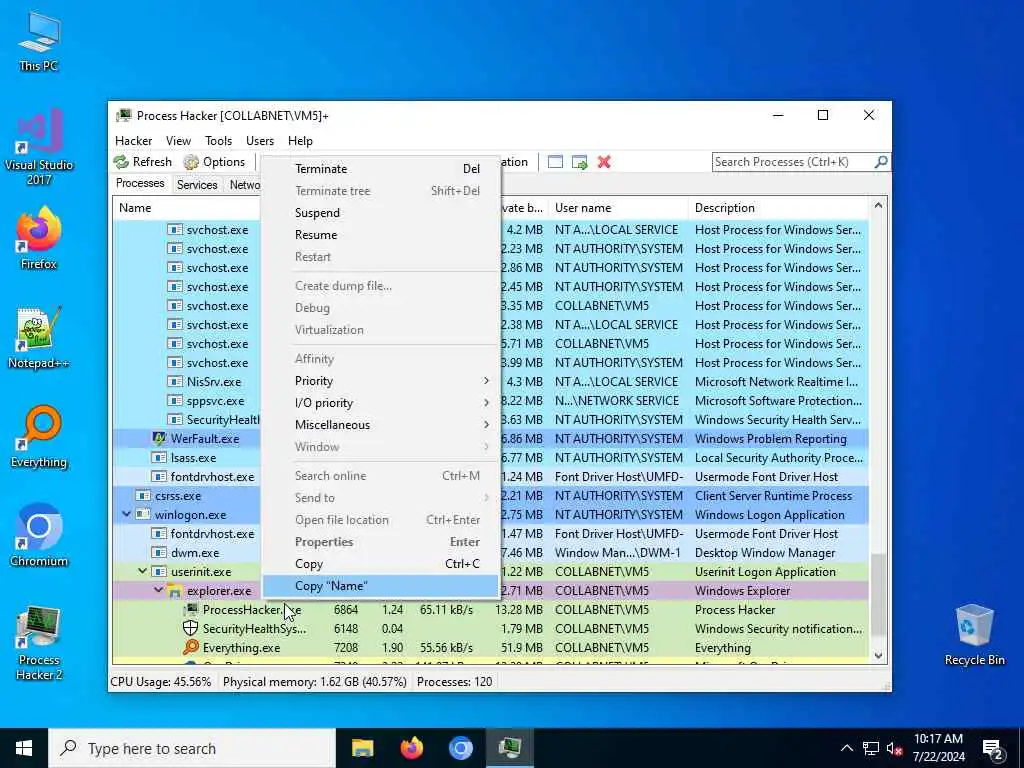Click the lsass.exe process icon
This screenshot has height=768, width=1024.
159,457
